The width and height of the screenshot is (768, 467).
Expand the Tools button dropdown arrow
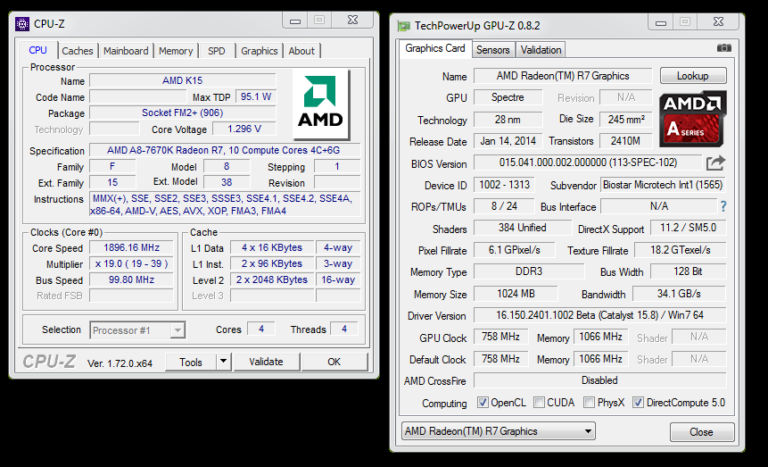(222, 362)
